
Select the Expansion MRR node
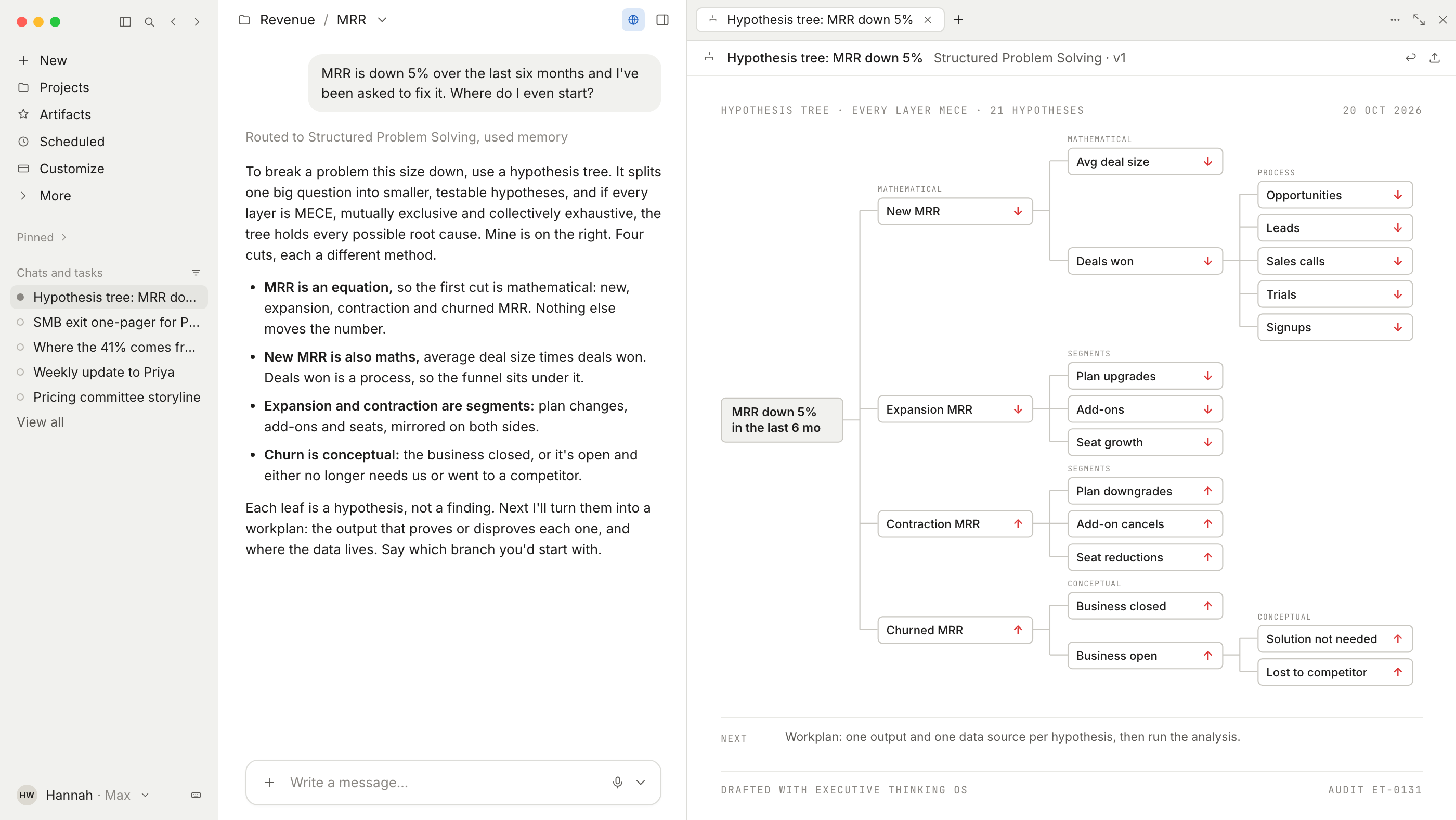point(955,409)
